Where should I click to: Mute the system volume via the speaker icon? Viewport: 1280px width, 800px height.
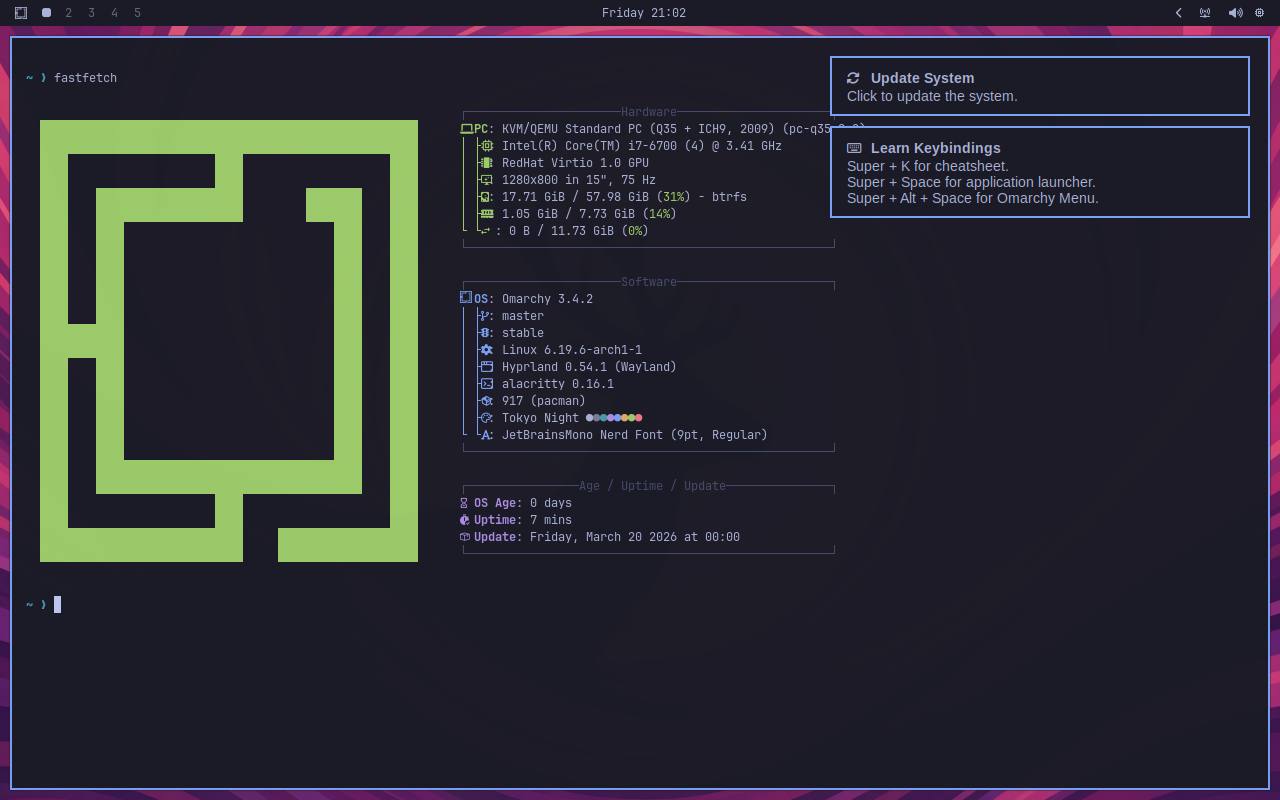coord(1236,13)
